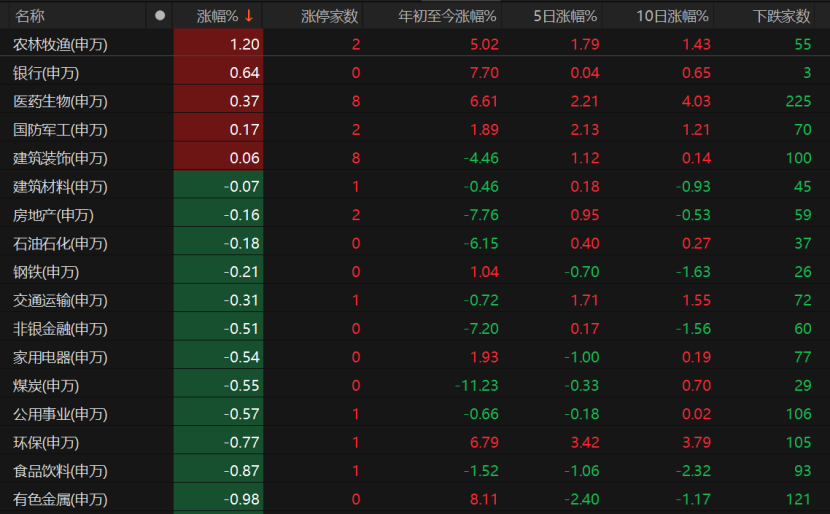The height and width of the screenshot is (514, 830).
Task: Sort by the 名称 column header
Action: (x=30, y=16)
